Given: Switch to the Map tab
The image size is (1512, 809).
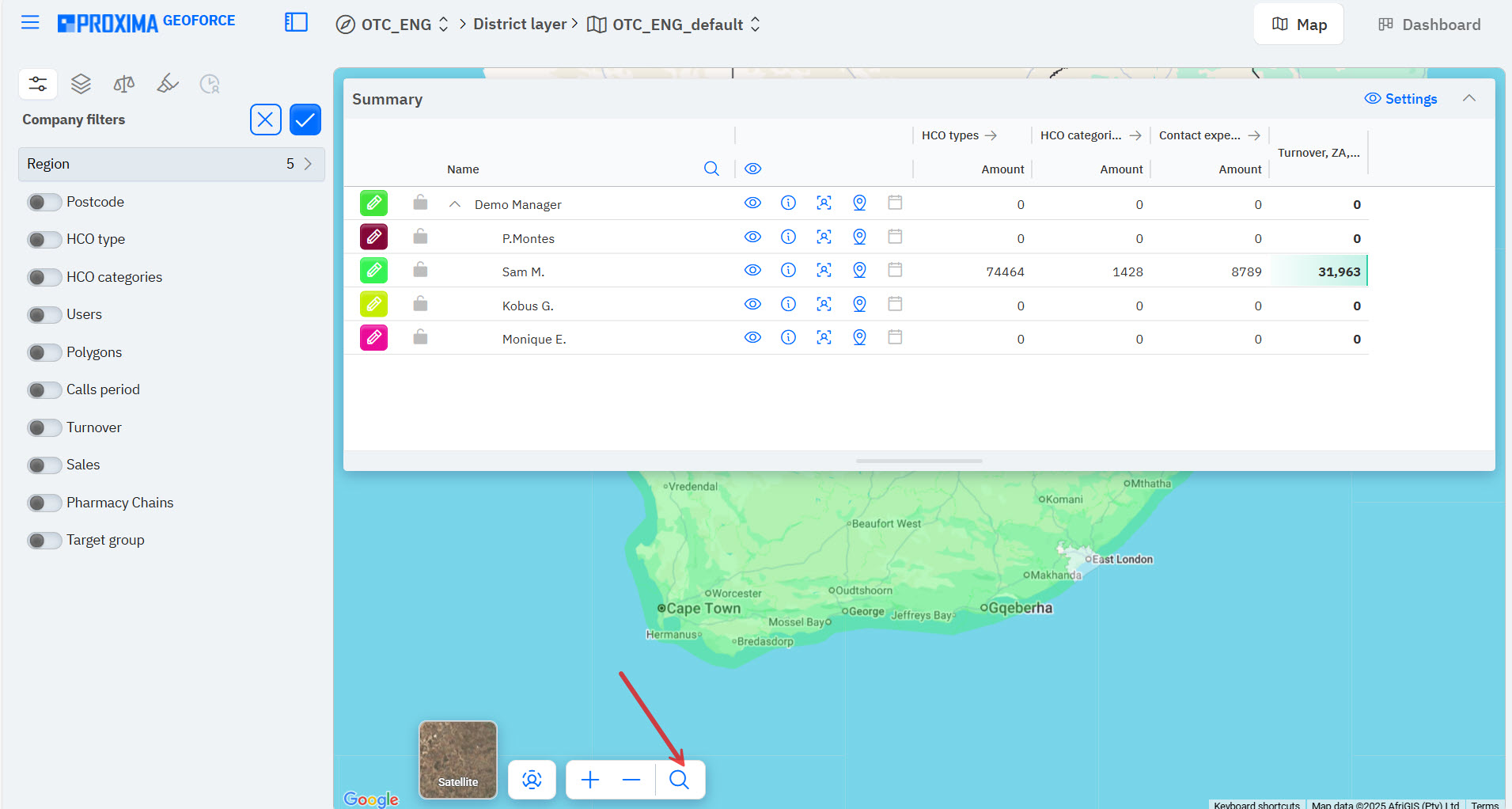Looking at the screenshot, I should coord(1298,25).
